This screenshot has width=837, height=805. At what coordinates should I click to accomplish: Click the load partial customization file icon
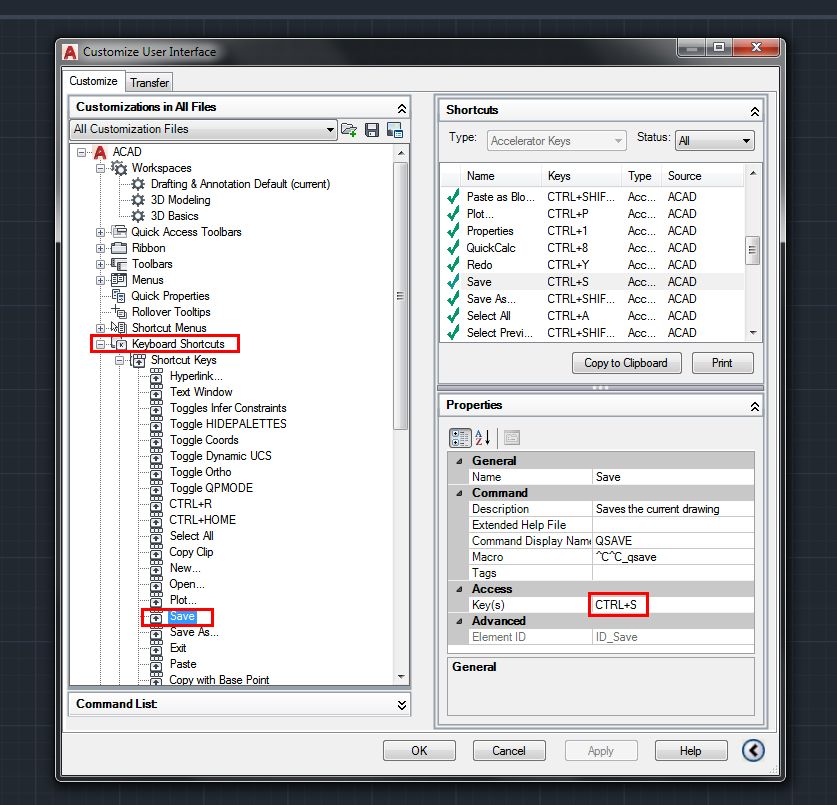pos(349,129)
